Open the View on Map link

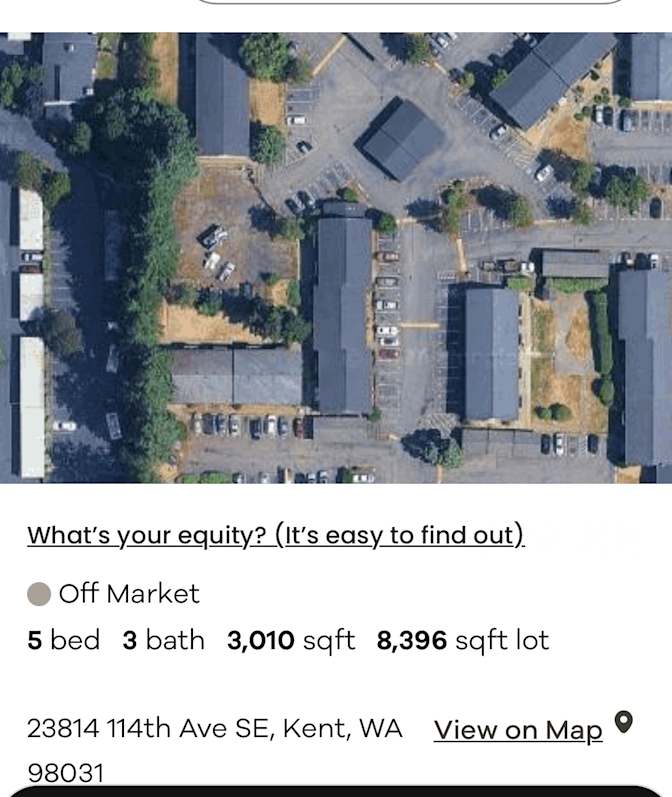[x=518, y=730]
